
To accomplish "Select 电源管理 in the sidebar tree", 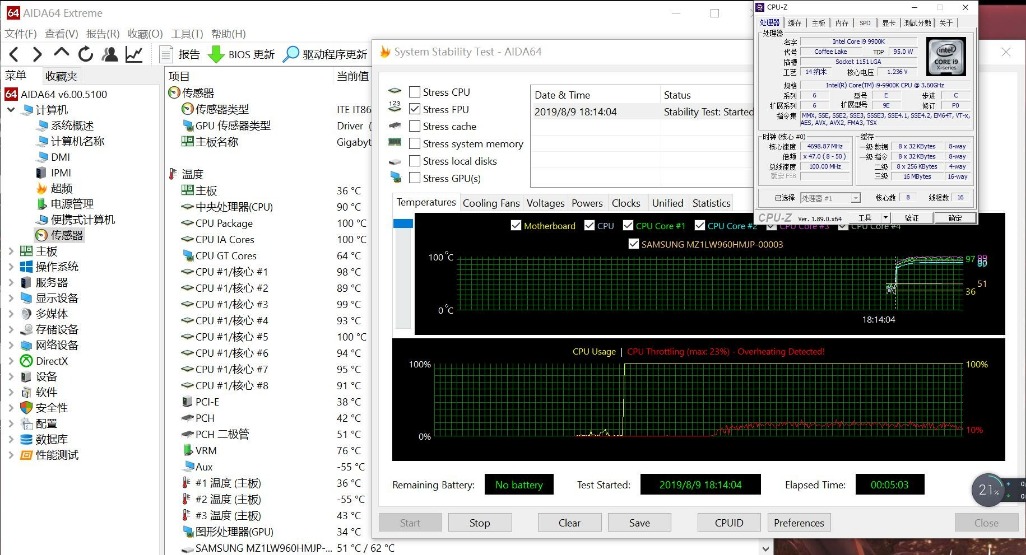I will pyautogui.click(x=72, y=204).
